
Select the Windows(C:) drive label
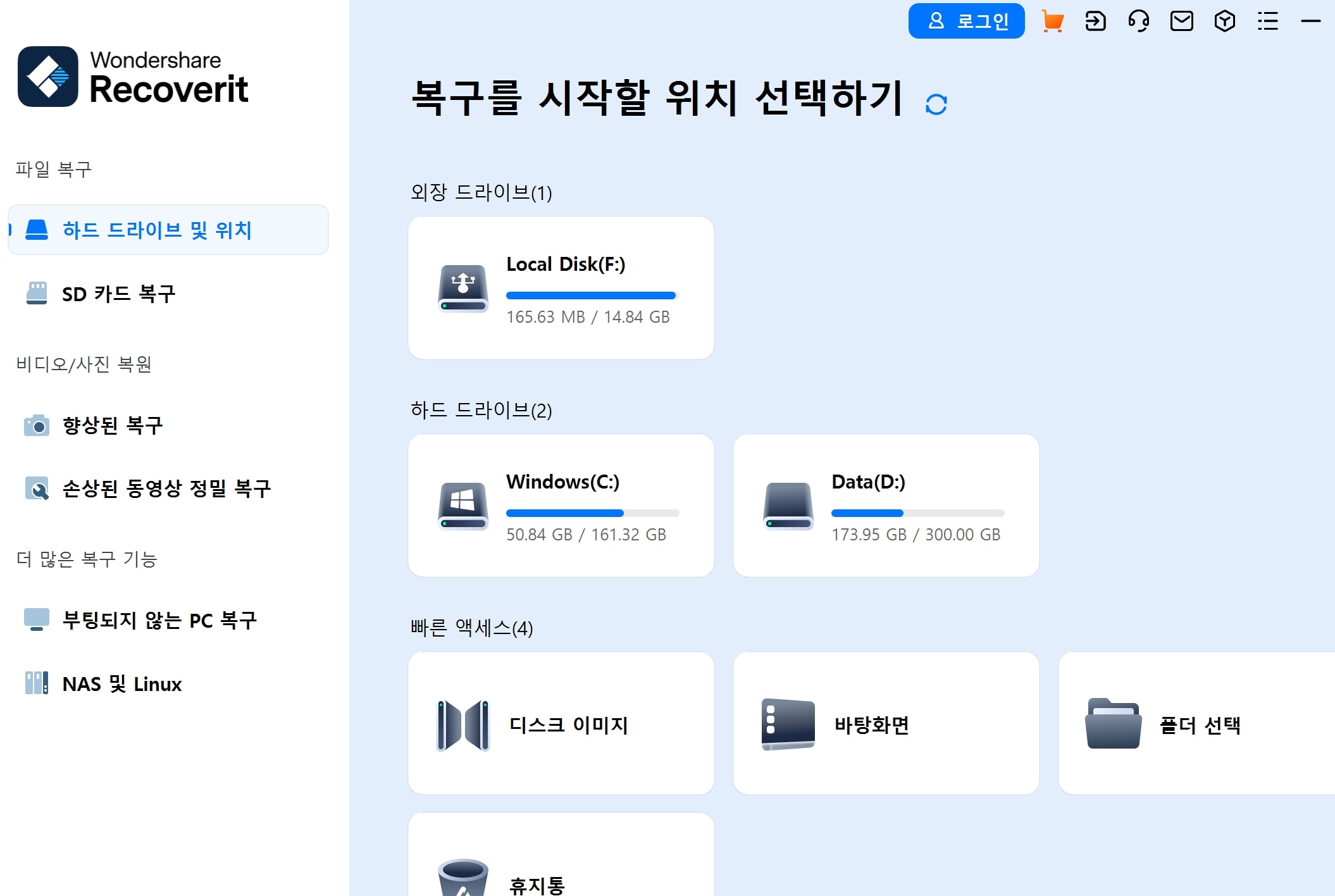[x=562, y=482]
